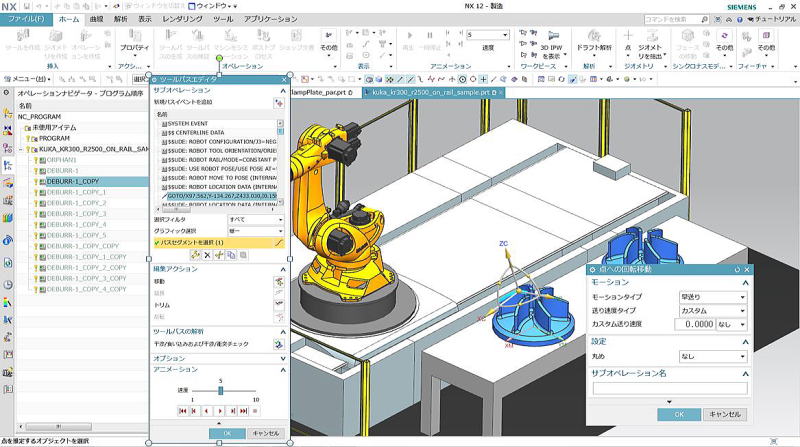Reset the Rotate to Point dialog
The width and height of the screenshot is (800, 447).
coord(737,269)
